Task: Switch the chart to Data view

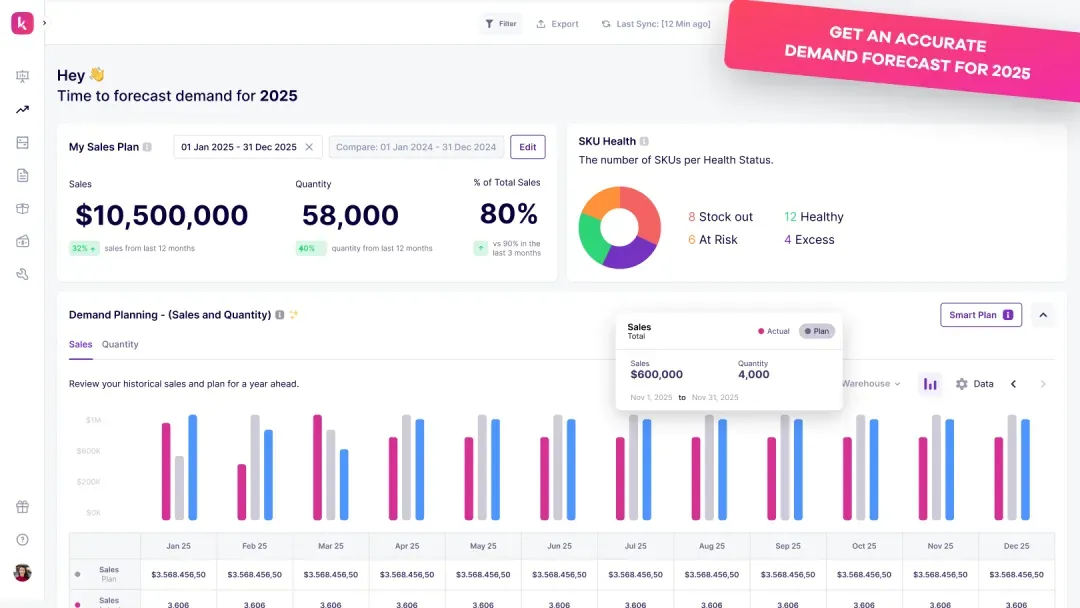Action: tap(973, 383)
